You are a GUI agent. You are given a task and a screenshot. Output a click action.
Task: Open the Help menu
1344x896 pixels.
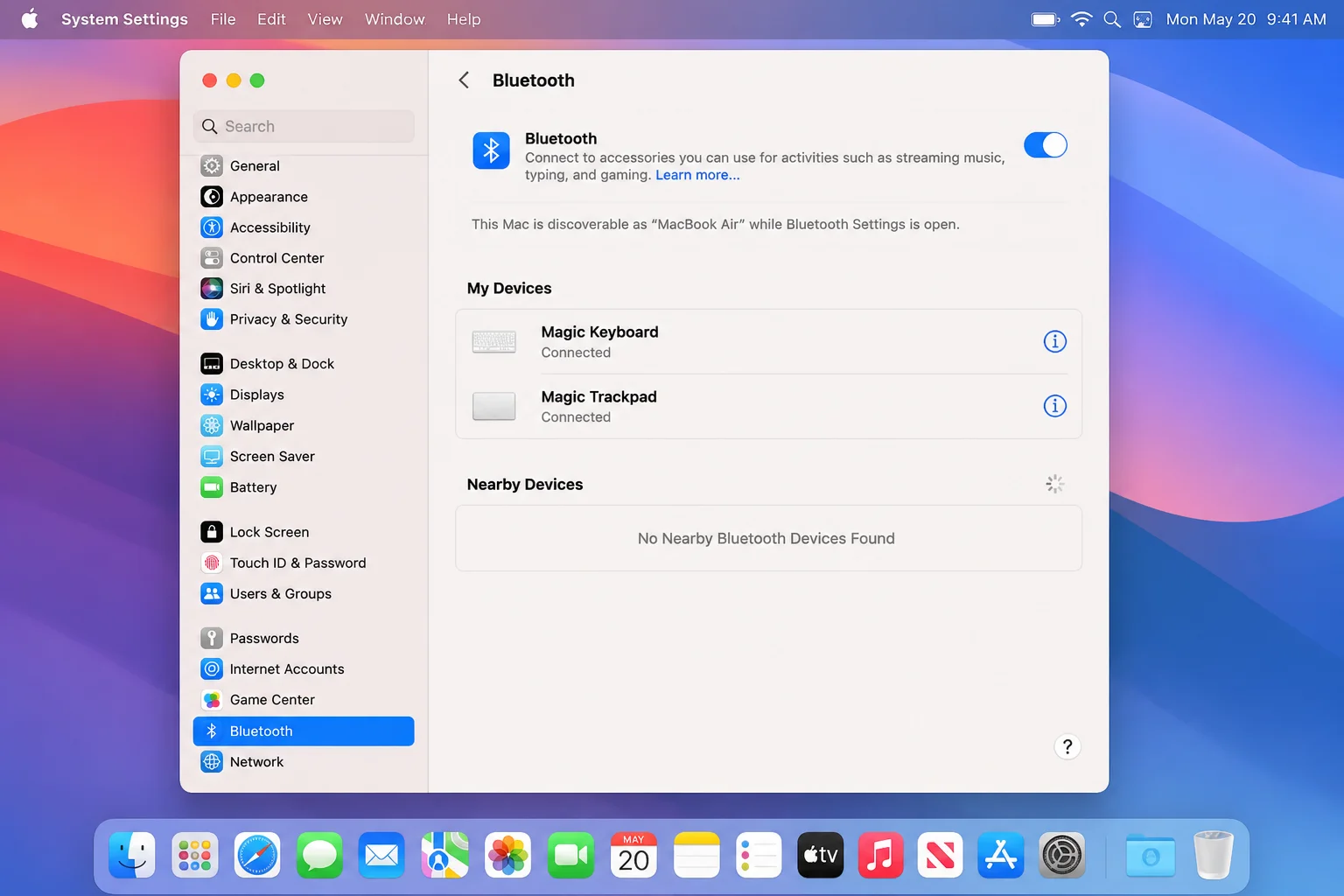click(464, 19)
